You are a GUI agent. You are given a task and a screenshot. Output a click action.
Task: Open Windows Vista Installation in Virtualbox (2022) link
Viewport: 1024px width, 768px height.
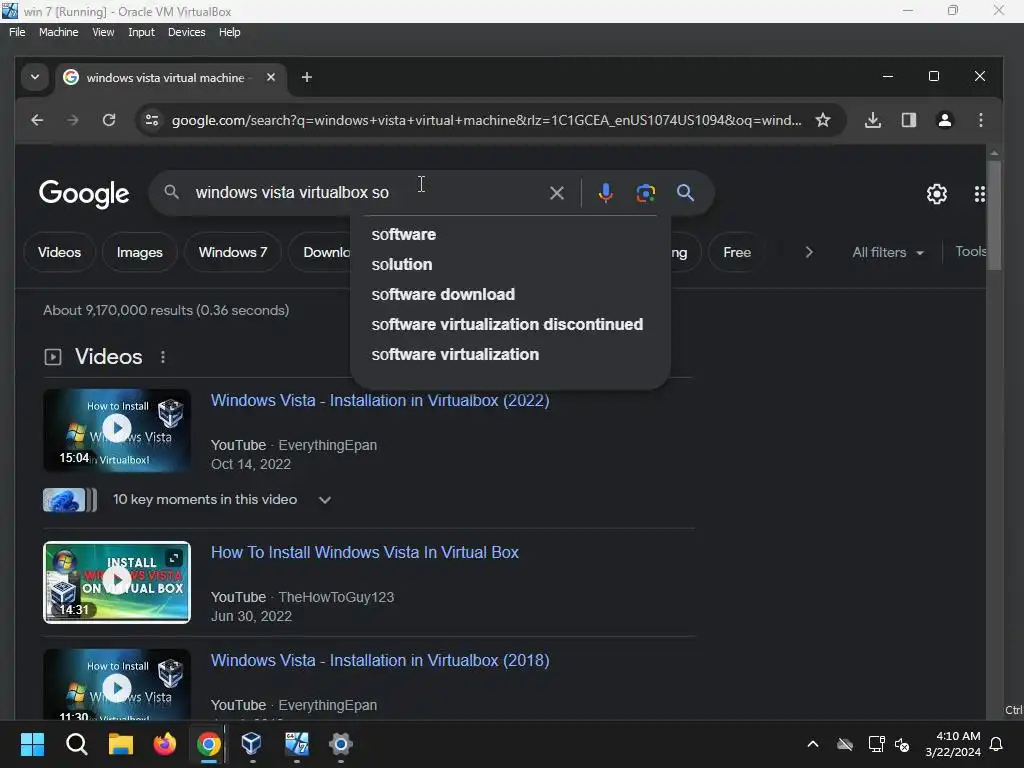point(379,400)
